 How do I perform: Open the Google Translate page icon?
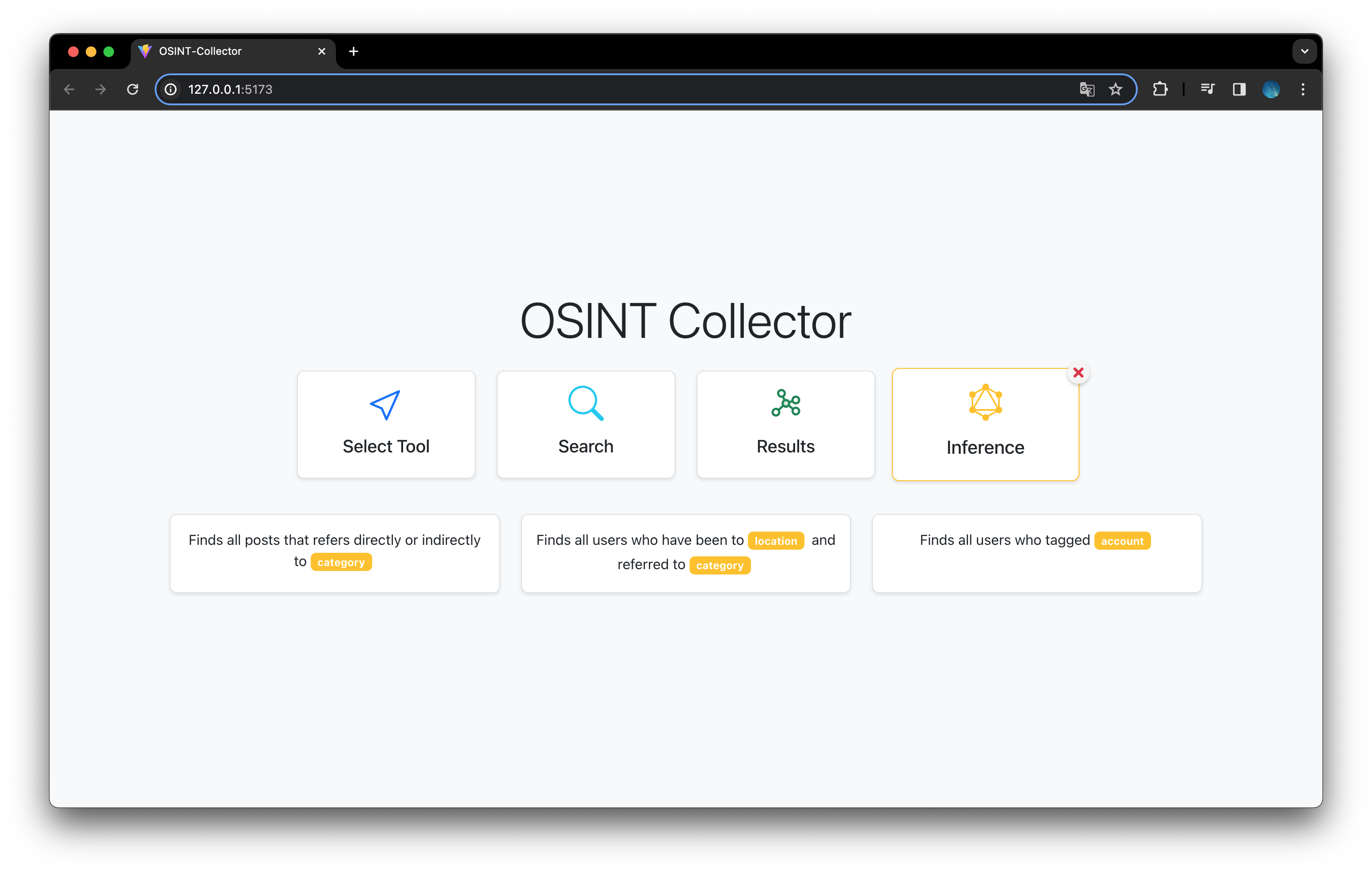click(x=1086, y=89)
